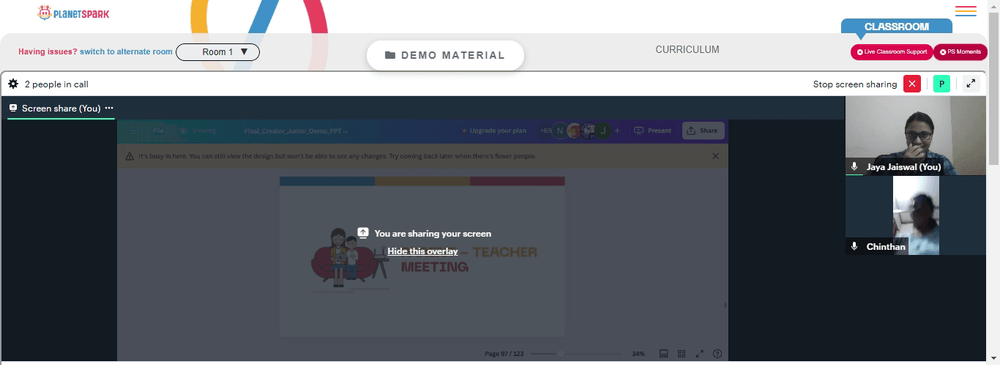Click Hide this overlay link
Screen dimensions: 1000x365
point(422,251)
